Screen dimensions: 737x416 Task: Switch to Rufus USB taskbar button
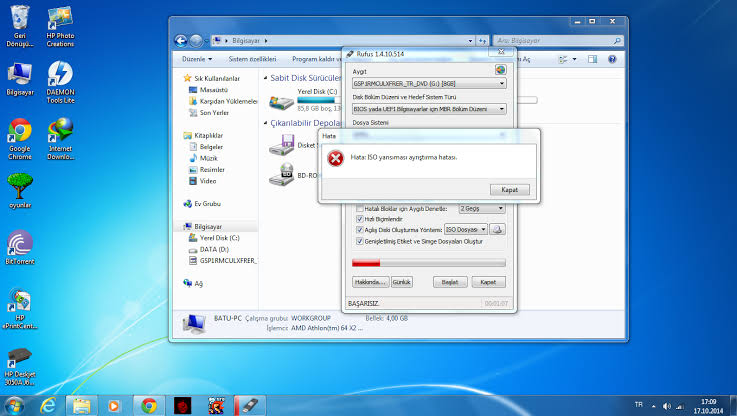(x=250, y=405)
